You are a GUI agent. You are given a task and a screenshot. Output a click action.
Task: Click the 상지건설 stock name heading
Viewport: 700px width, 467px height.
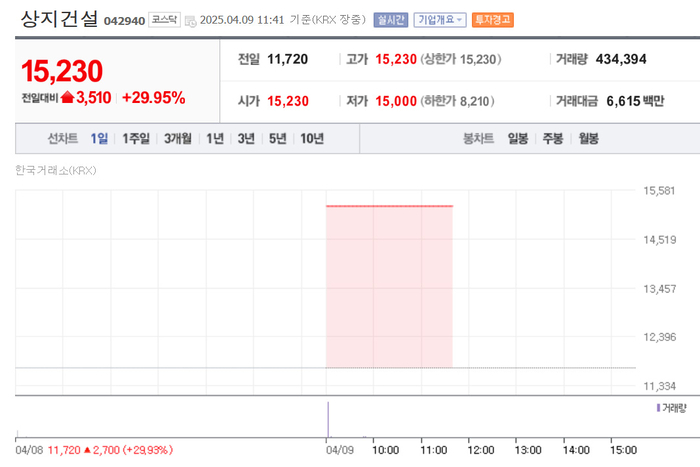[x=59, y=19]
